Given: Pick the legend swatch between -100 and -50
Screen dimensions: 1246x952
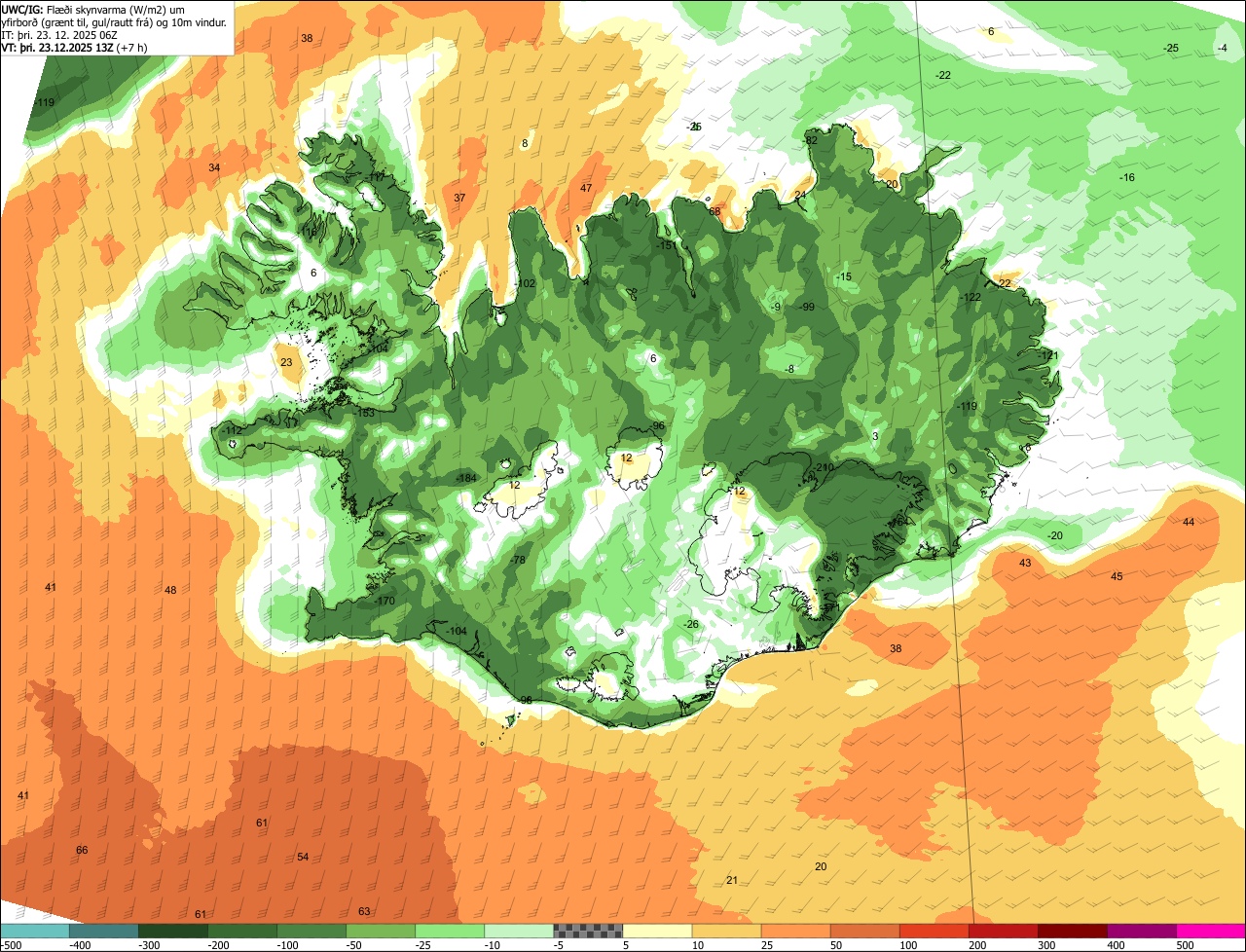Looking at the screenshot, I should (x=311, y=931).
